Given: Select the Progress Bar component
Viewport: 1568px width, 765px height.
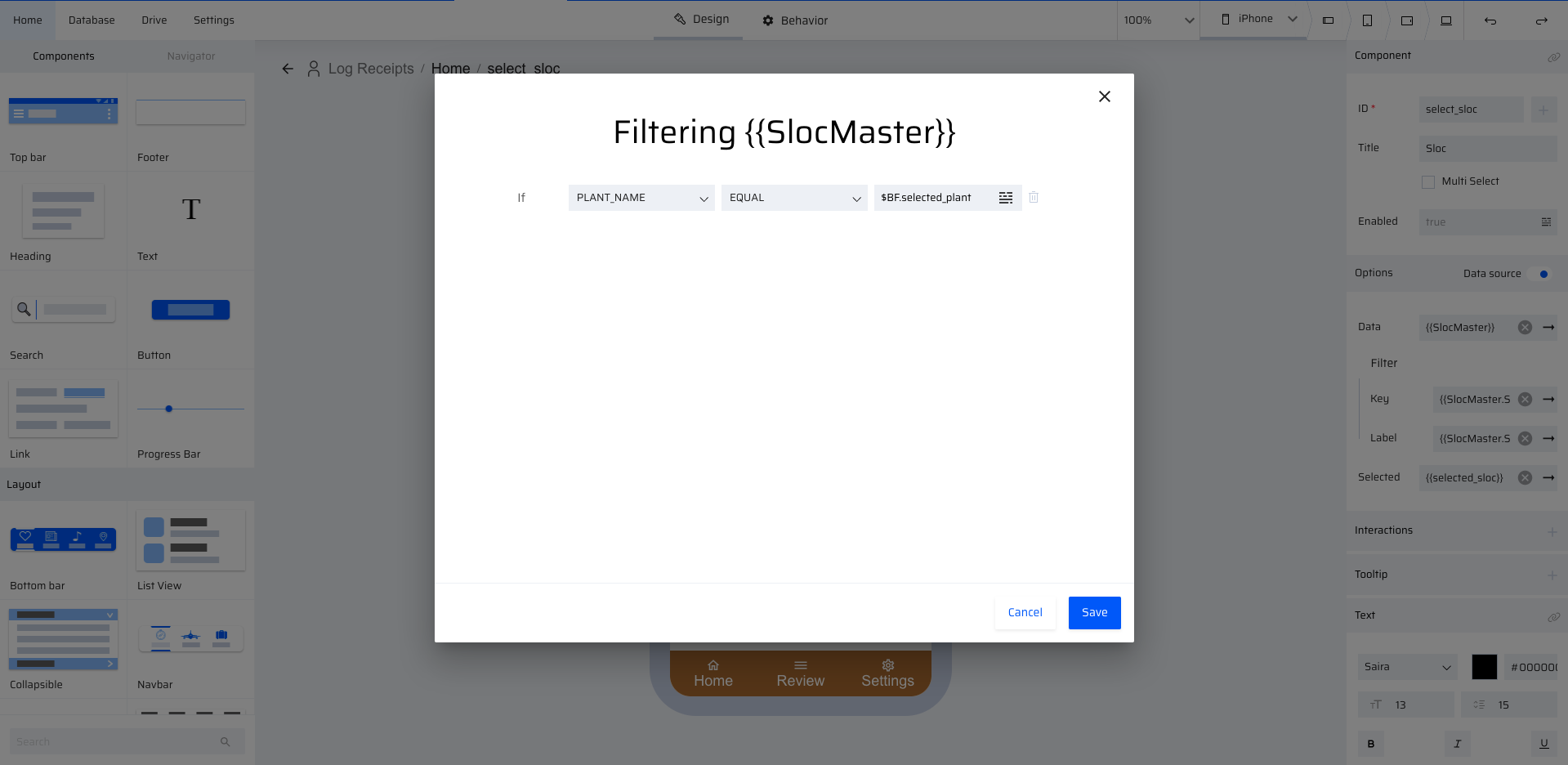Looking at the screenshot, I should pyautogui.click(x=190, y=419).
